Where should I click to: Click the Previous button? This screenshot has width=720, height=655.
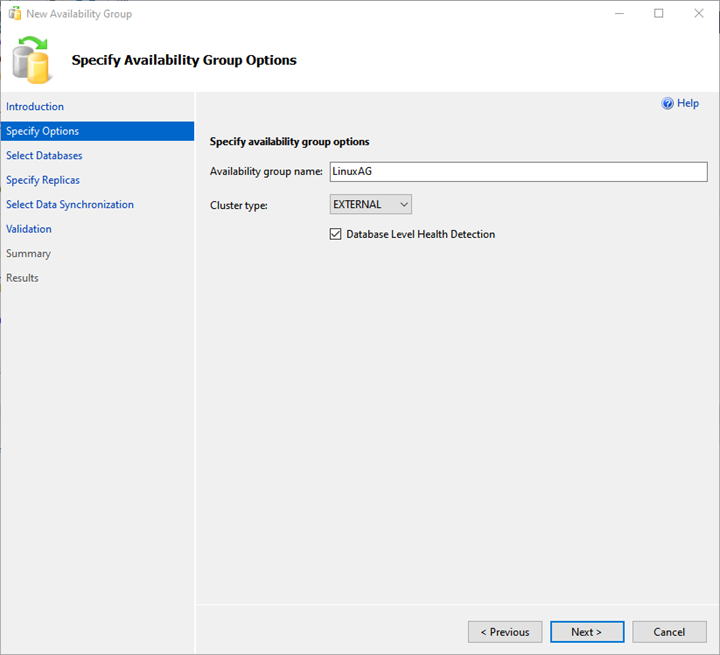pos(505,632)
